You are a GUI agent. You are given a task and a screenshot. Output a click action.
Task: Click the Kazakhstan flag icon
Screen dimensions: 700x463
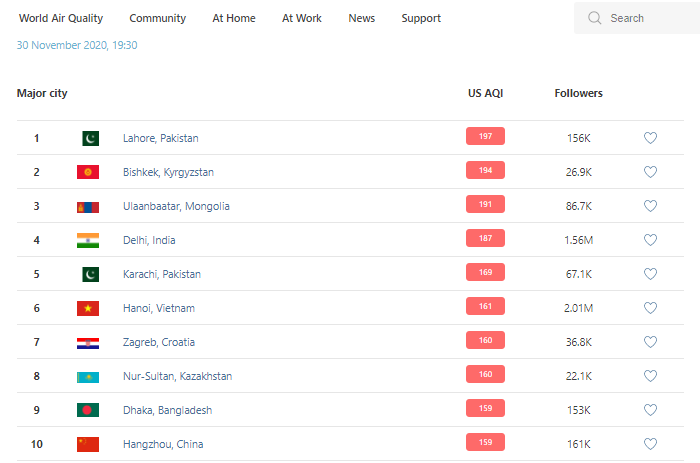[x=88, y=376]
